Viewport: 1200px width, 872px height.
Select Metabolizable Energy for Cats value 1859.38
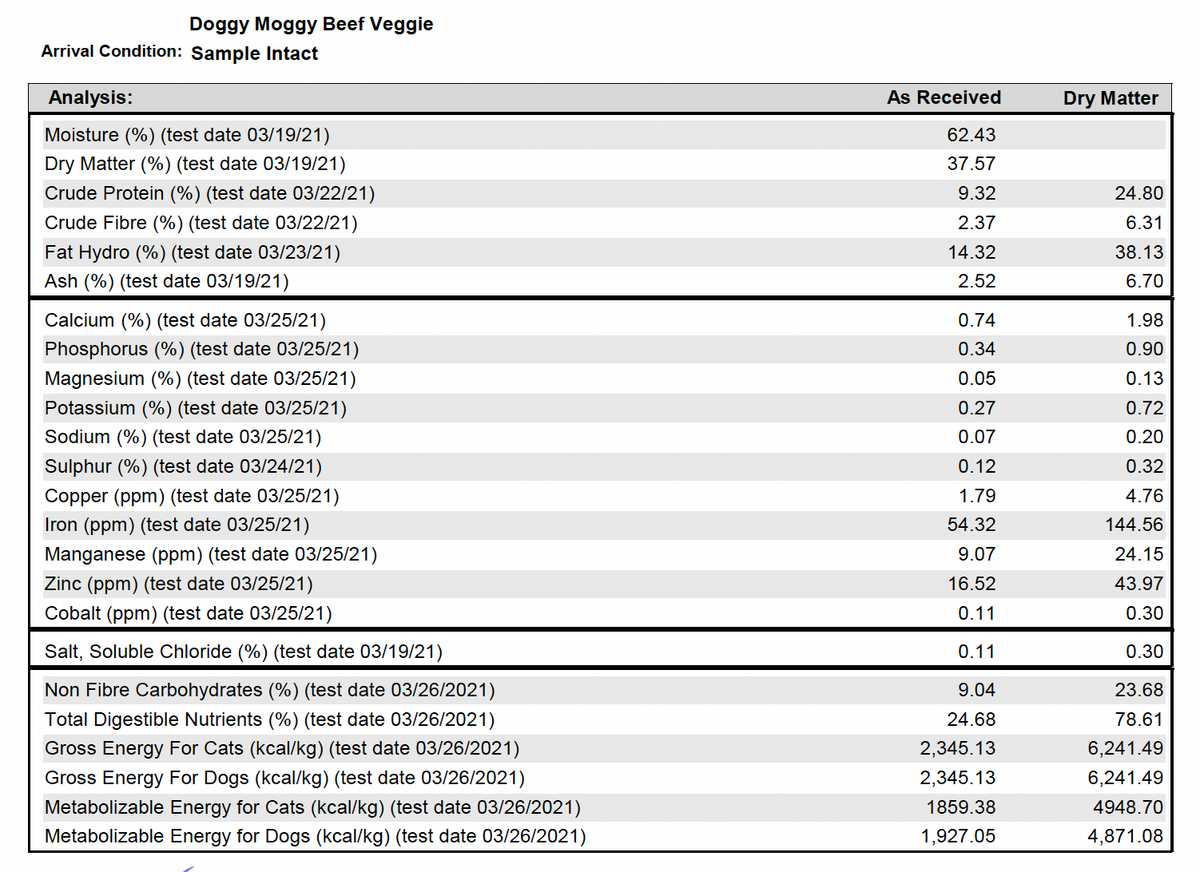962,807
